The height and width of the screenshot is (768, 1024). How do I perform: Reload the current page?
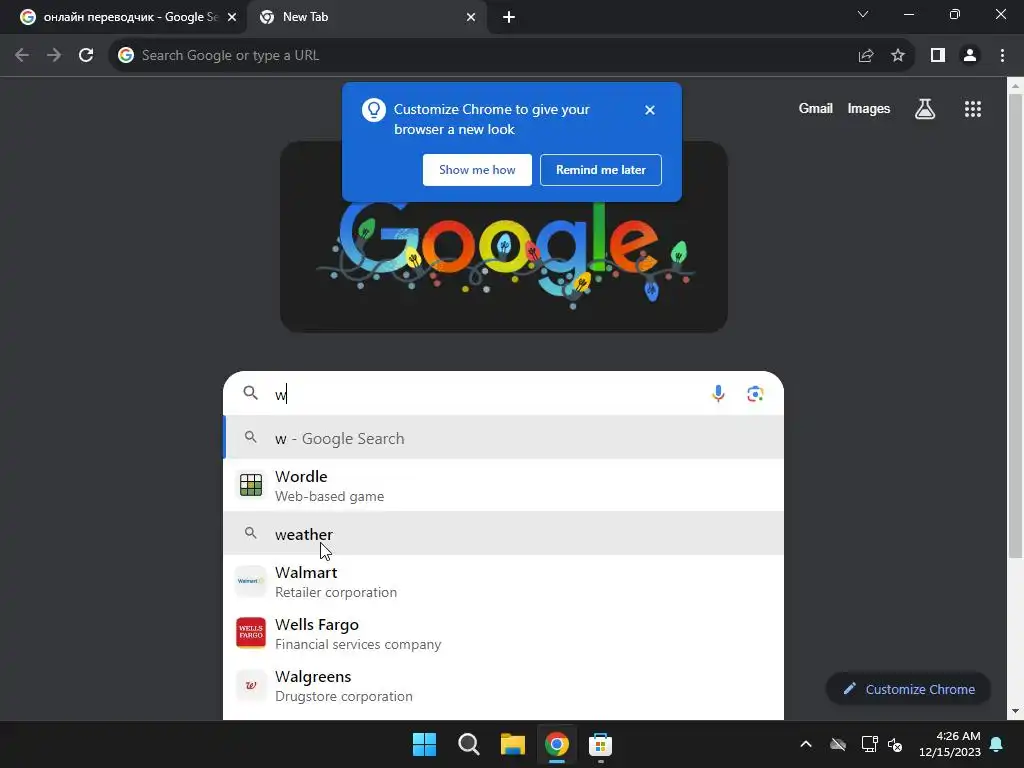(86, 56)
